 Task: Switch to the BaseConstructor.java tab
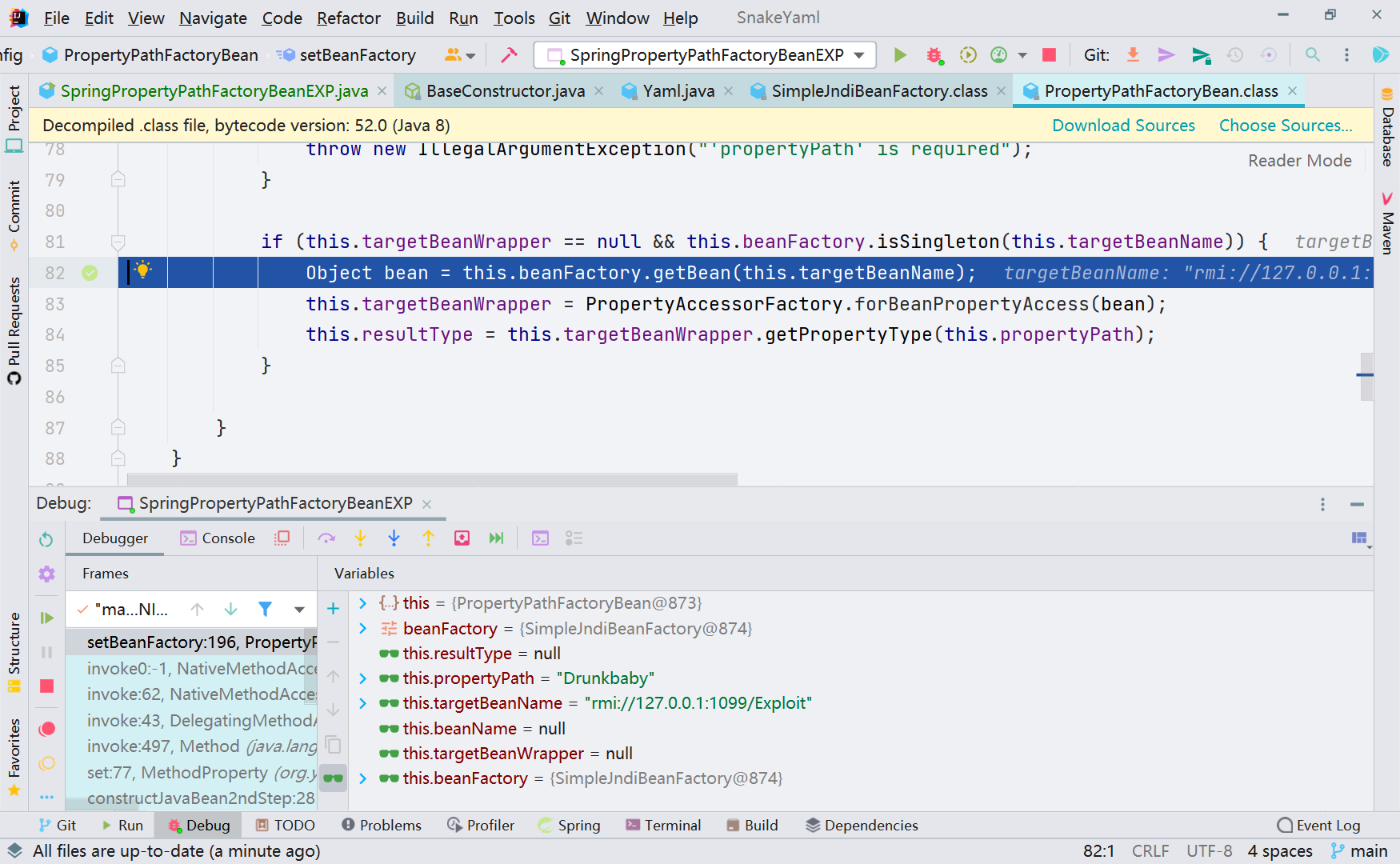point(505,91)
